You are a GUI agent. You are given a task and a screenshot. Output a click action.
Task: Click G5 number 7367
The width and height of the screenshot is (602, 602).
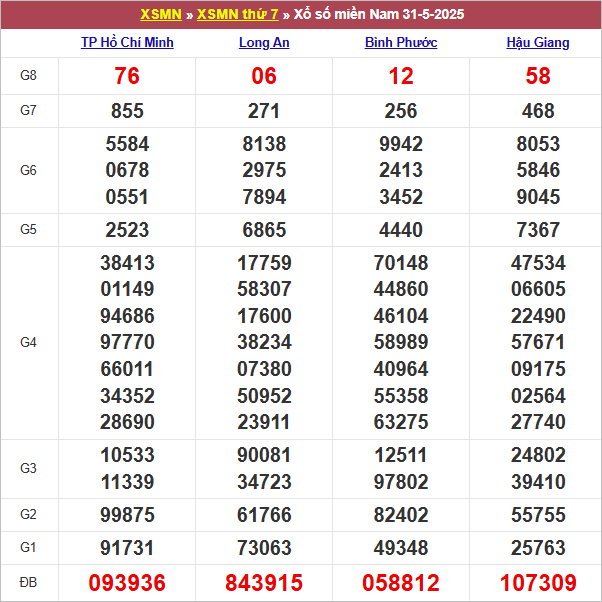click(538, 230)
